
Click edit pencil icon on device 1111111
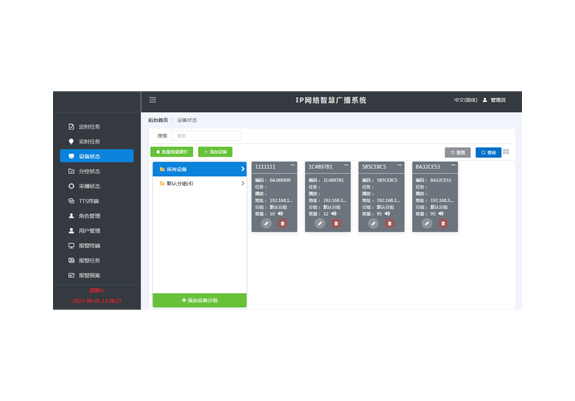[x=266, y=223]
